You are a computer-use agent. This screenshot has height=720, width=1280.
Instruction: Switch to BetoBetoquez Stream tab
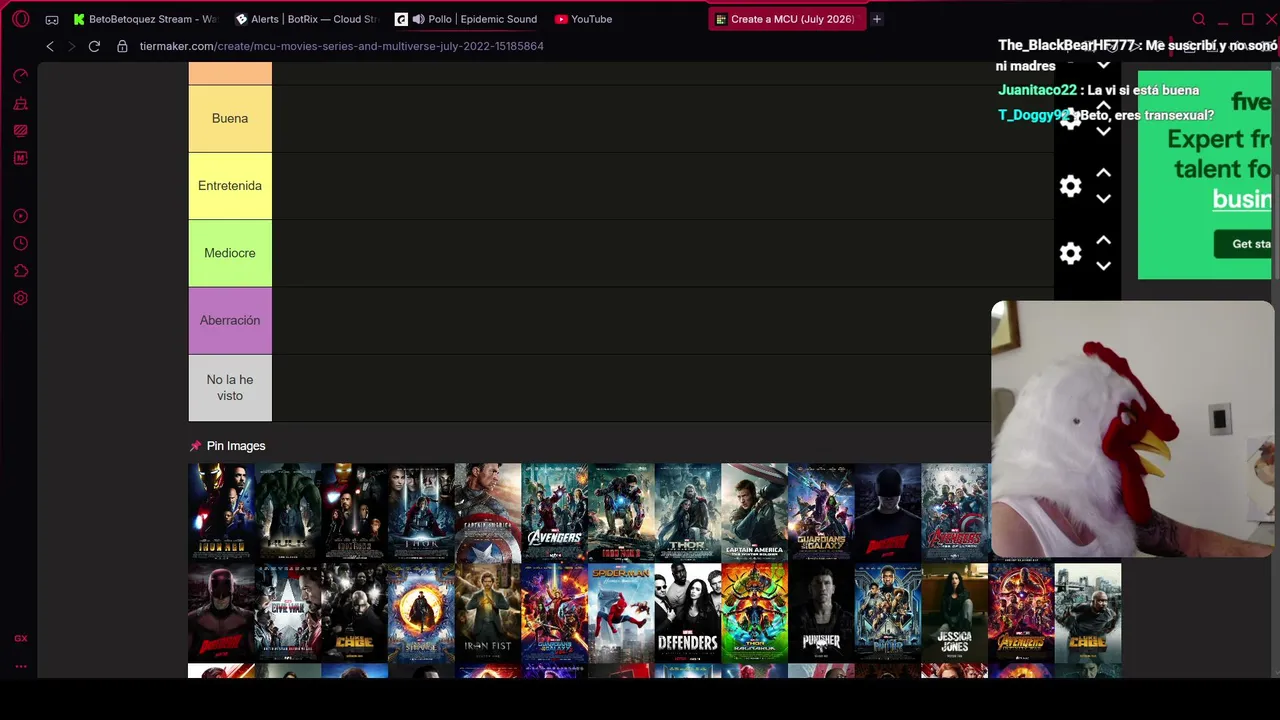pos(145,19)
